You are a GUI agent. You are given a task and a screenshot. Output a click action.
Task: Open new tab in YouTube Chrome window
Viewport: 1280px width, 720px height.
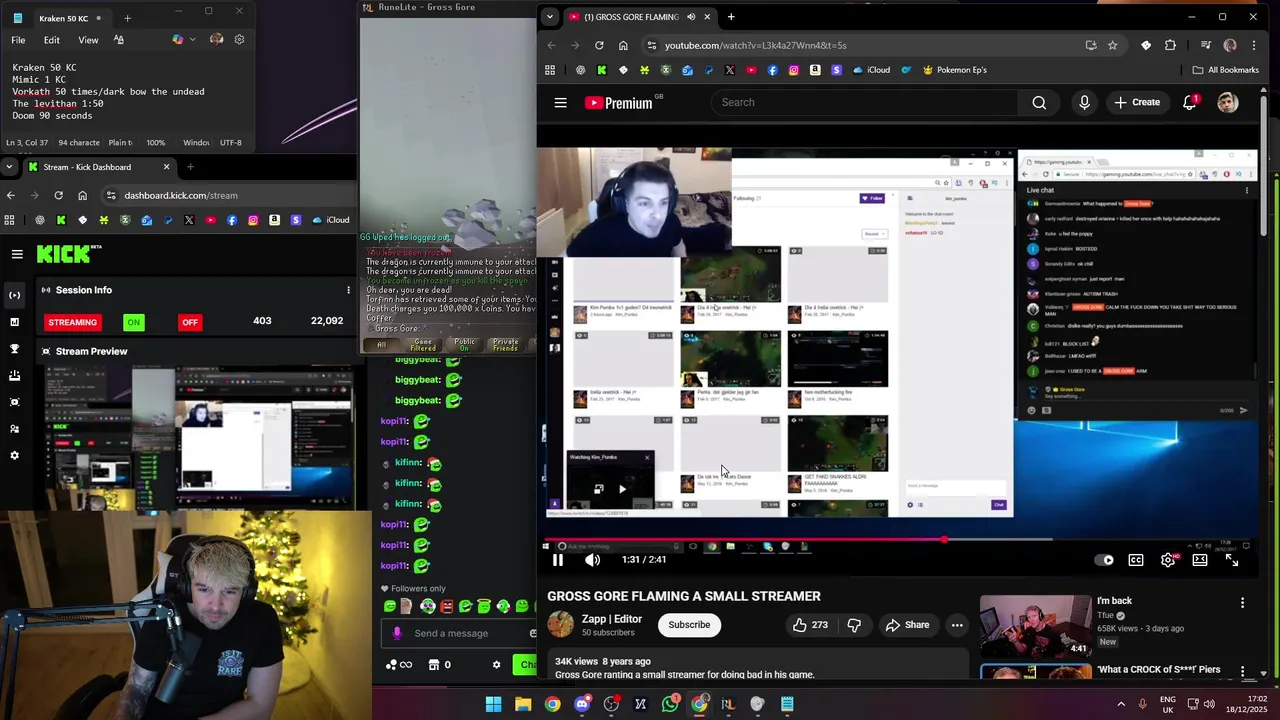(731, 17)
